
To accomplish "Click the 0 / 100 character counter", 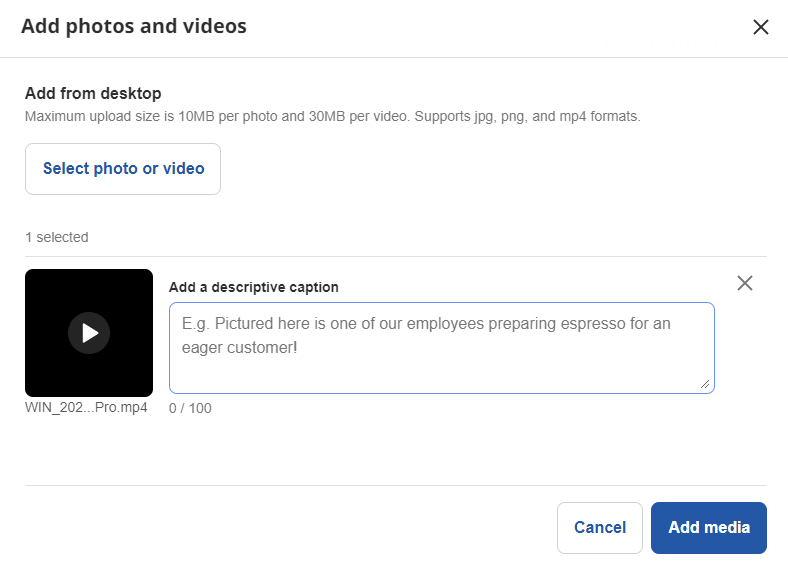I will point(190,408).
